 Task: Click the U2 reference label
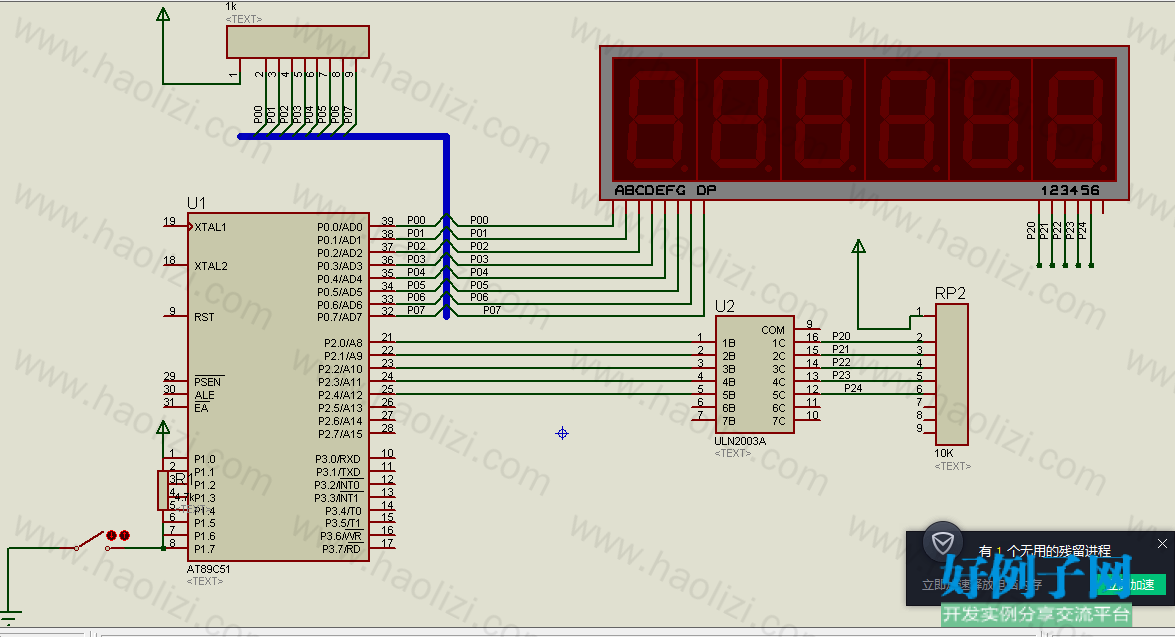point(725,306)
